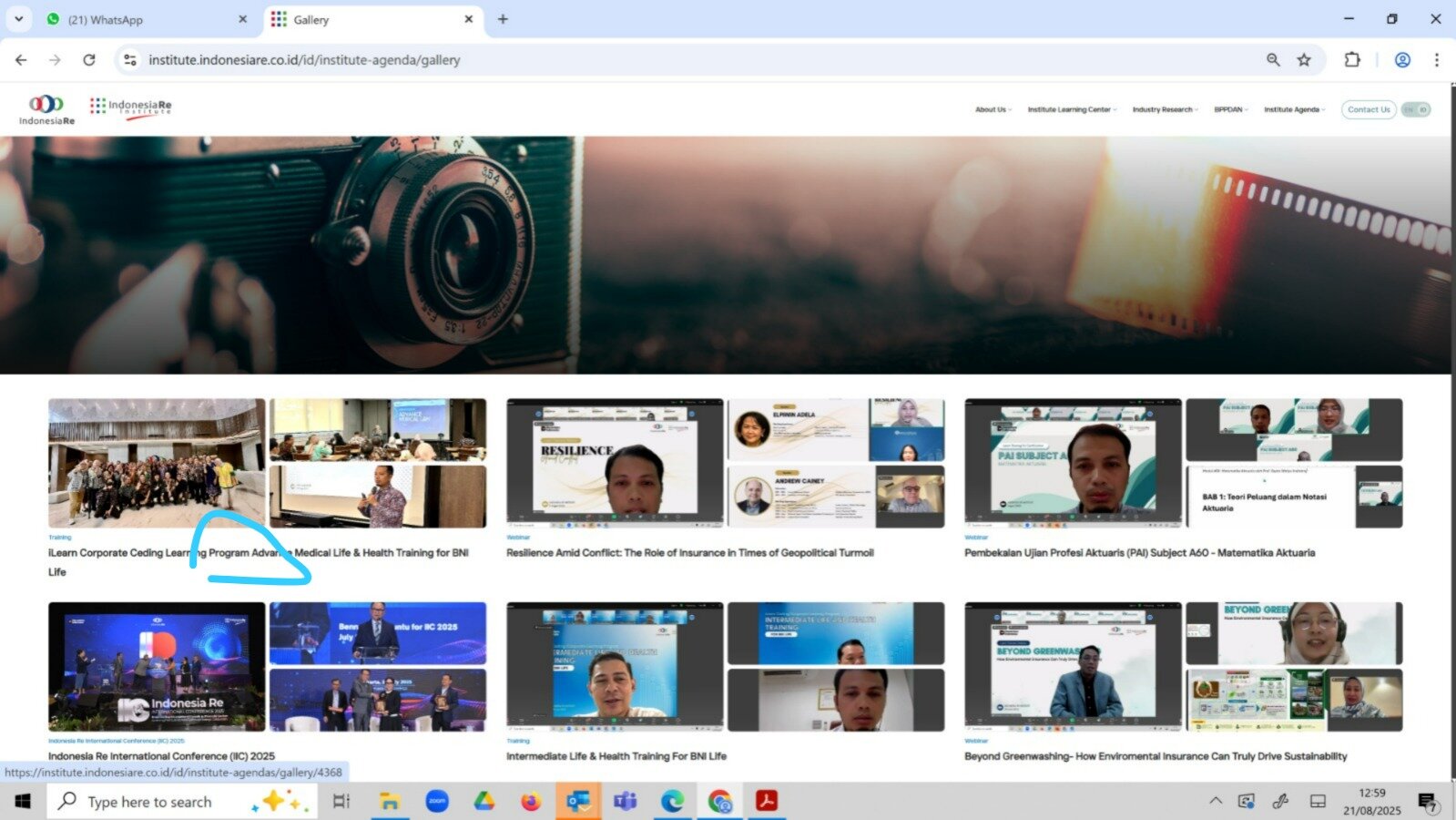Open the Industry Research dropdown
The height and width of the screenshot is (820, 1456).
1164,109
